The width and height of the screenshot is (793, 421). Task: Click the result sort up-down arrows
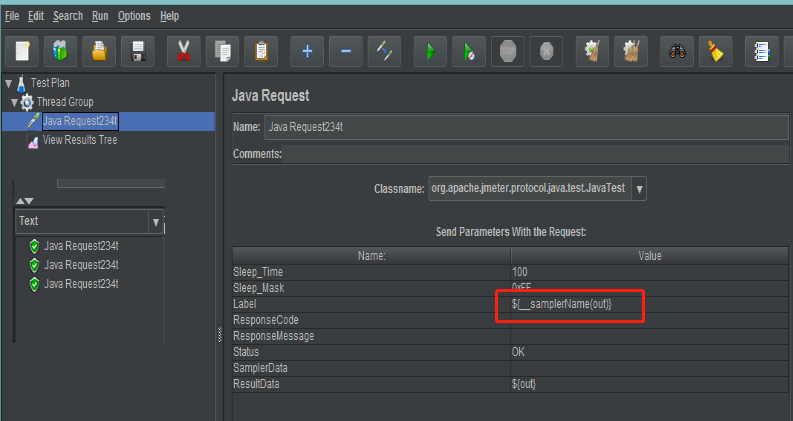24,201
